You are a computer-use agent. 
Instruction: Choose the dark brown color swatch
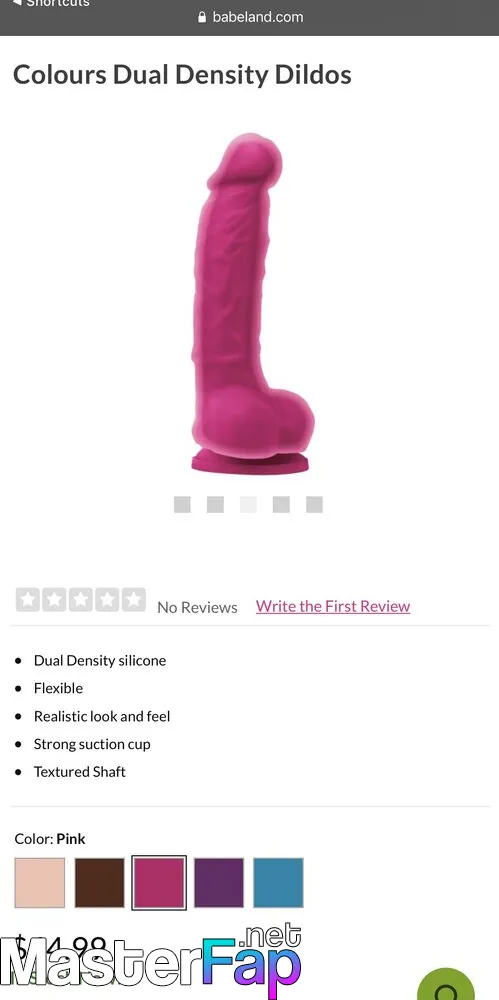(x=100, y=883)
